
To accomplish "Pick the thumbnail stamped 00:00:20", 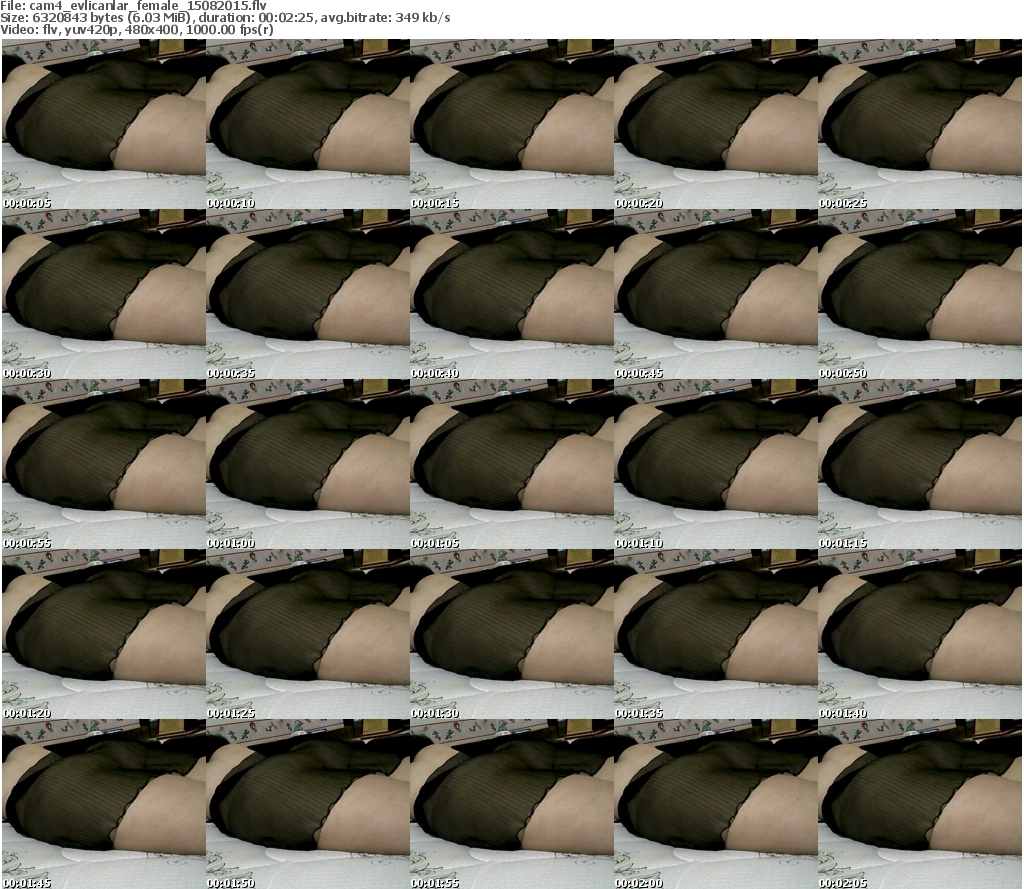I will 716,124.
